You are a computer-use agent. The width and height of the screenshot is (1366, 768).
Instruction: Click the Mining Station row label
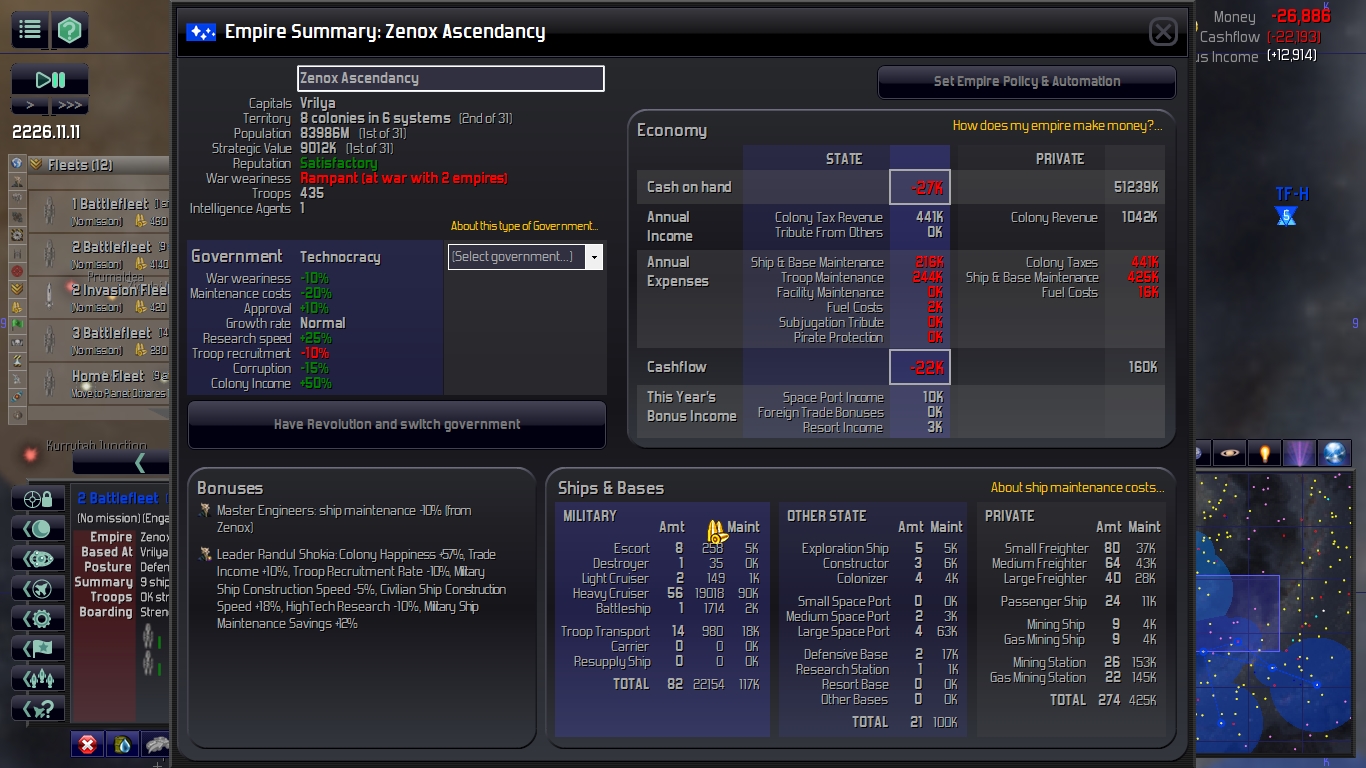[1049, 662]
